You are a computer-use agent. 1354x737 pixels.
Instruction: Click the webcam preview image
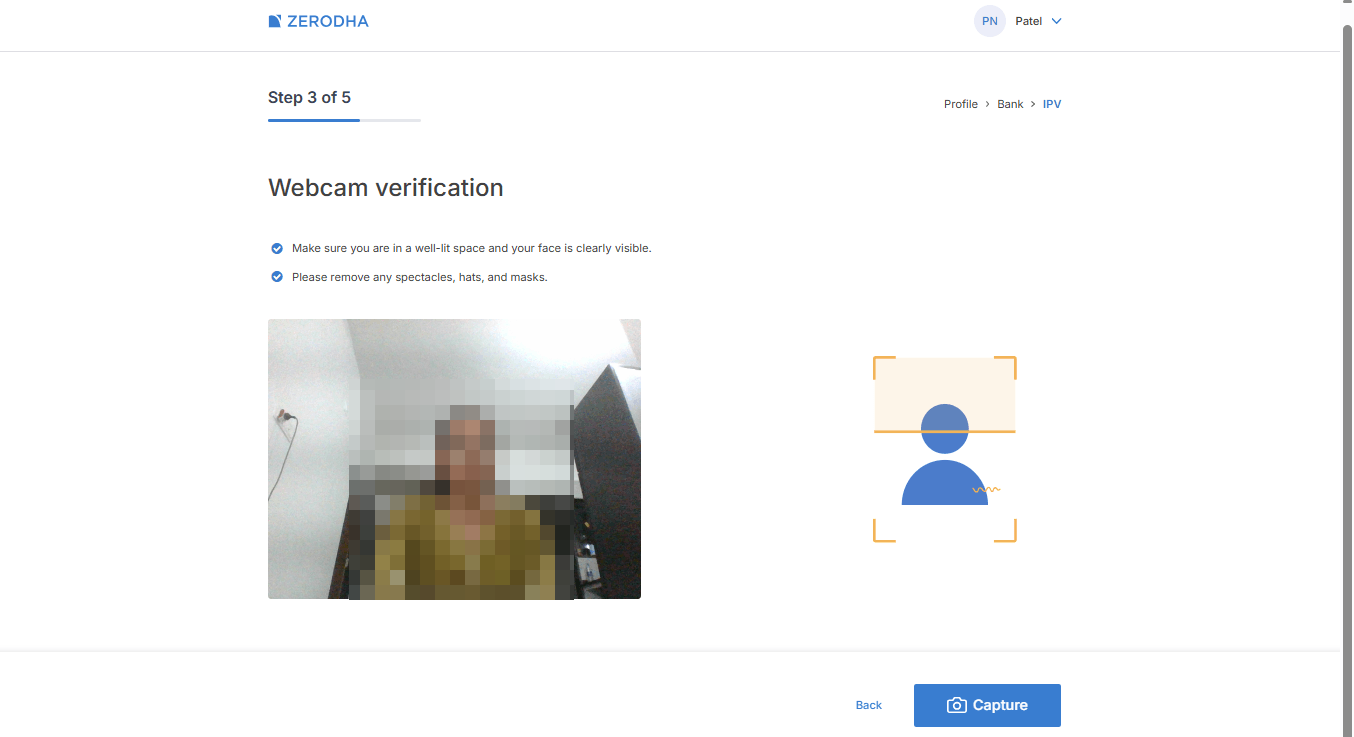[454, 459]
